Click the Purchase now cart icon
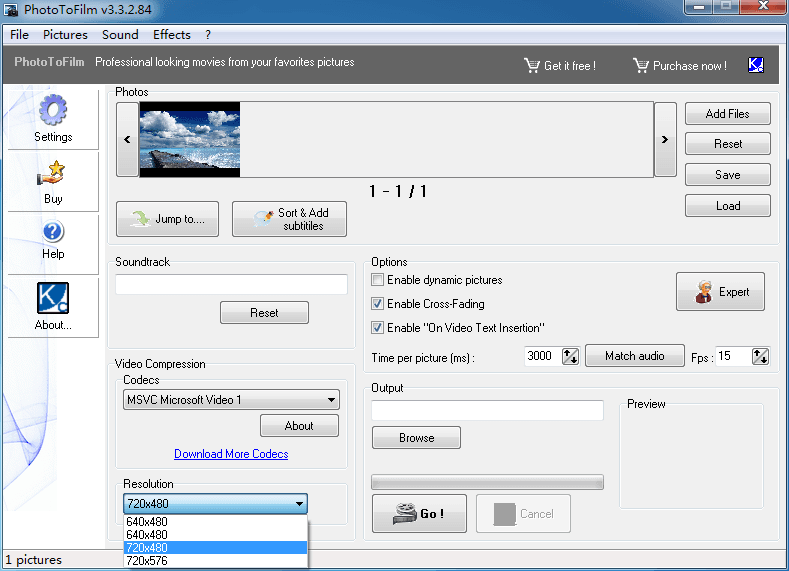The height and width of the screenshot is (571, 789). click(x=640, y=66)
